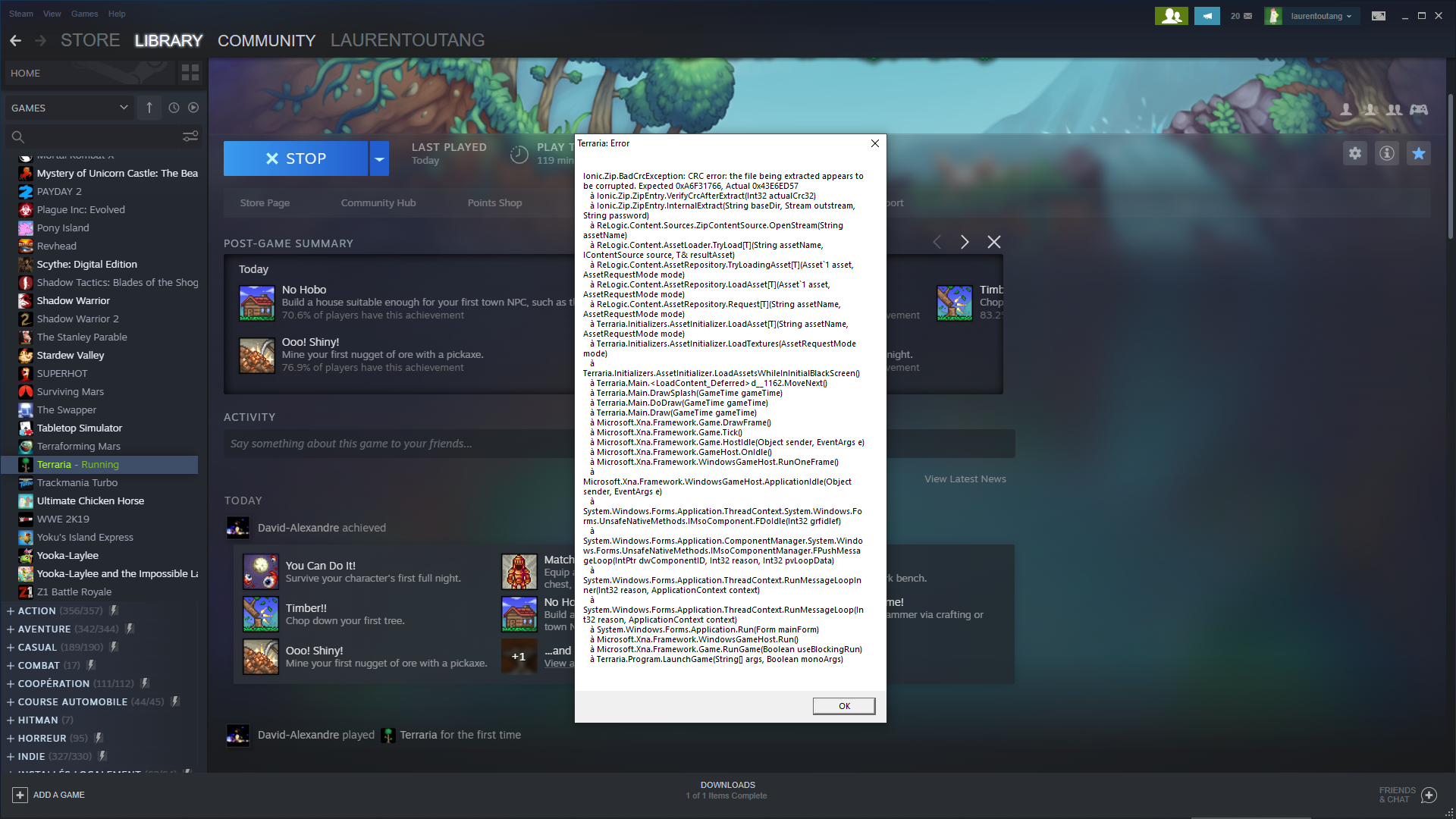Click ADD A GAME button
The height and width of the screenshot is (819, 1456).
pos(49,795)
